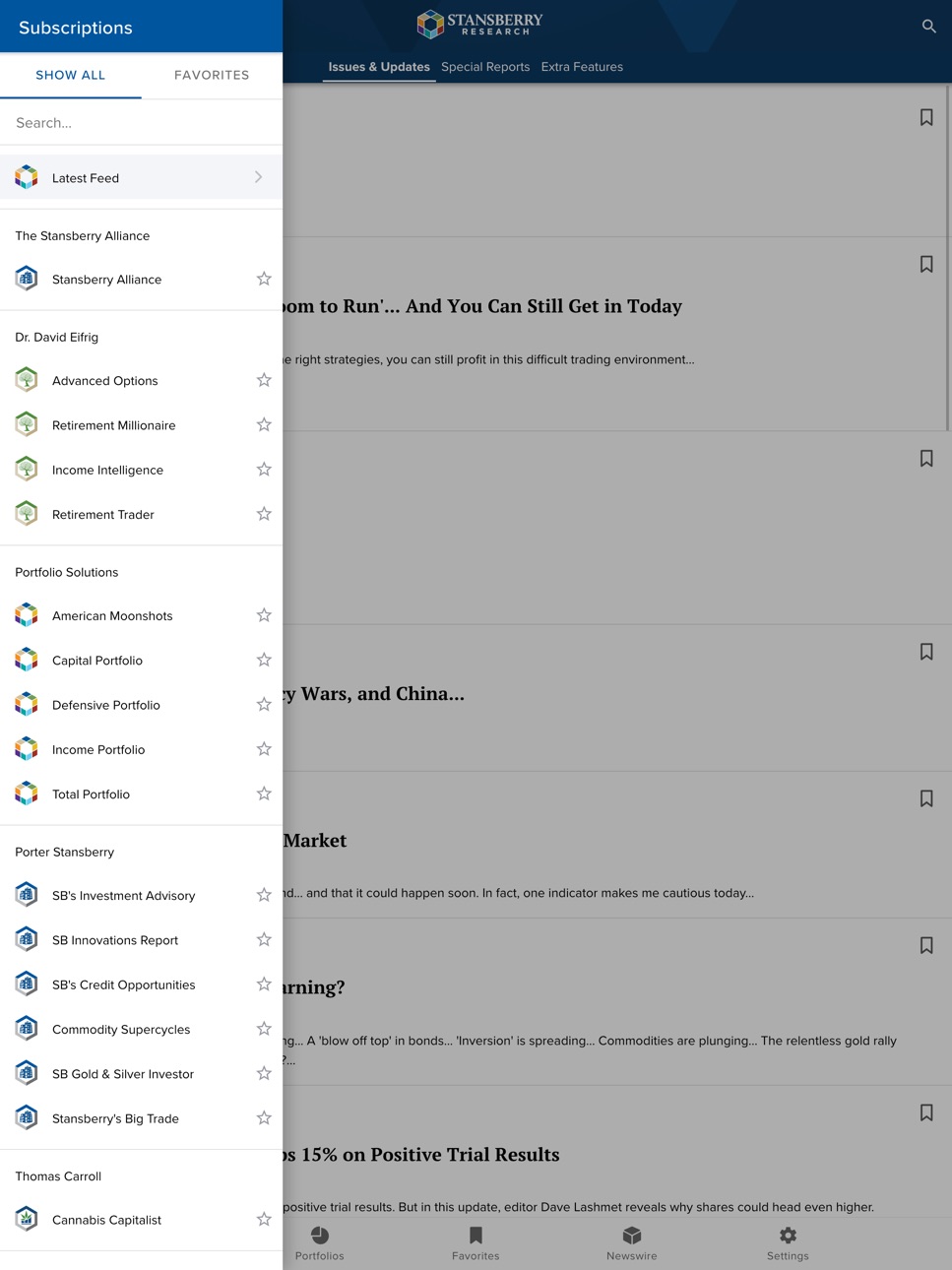
Task: Click the SB's Investment Advisory icon
Action: point(27,895)
